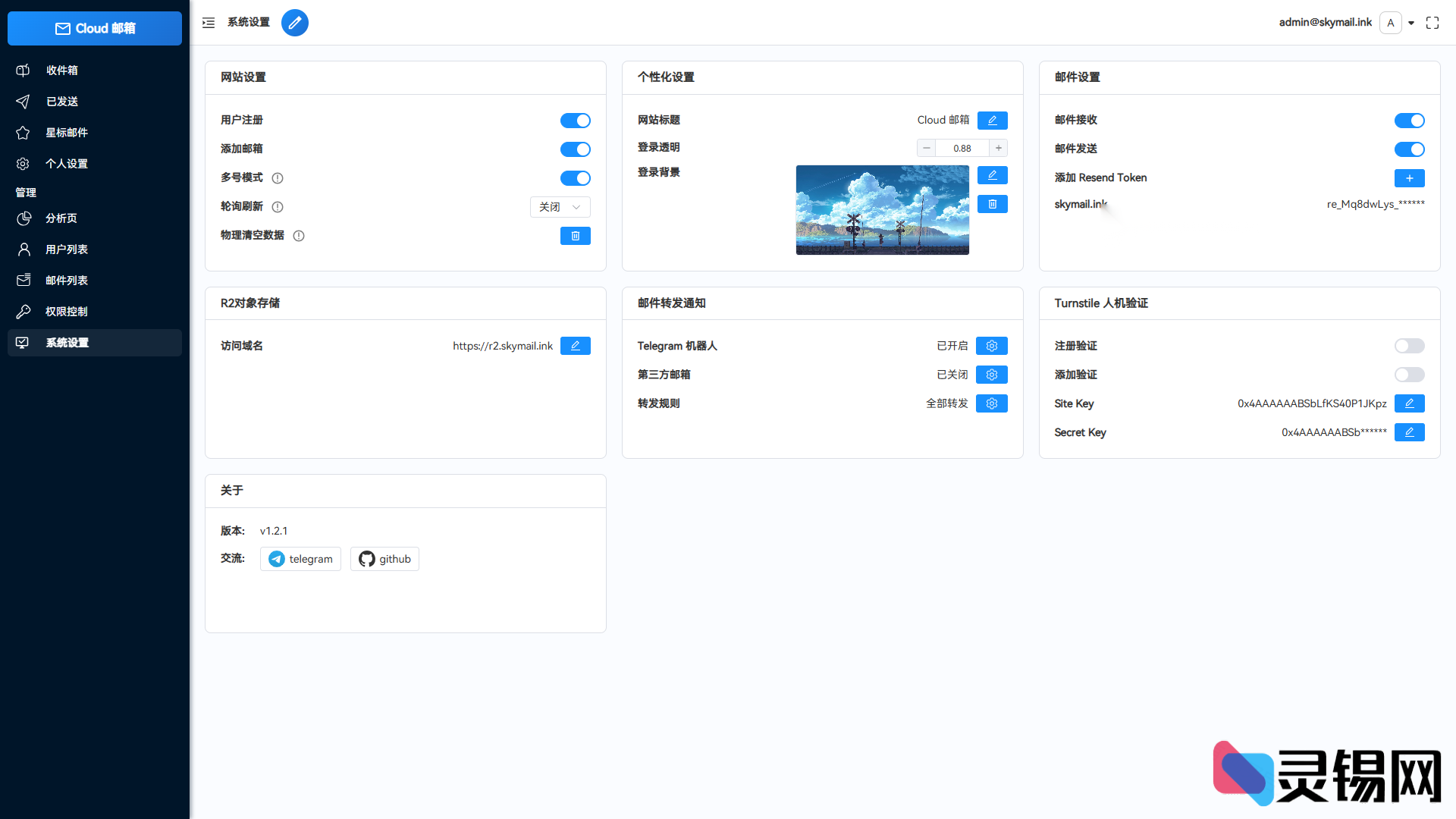This screenshot has height=819, width=1456.
Task: Increase 登录透明 value with plus stepper
Action: (x=998, y=147)
